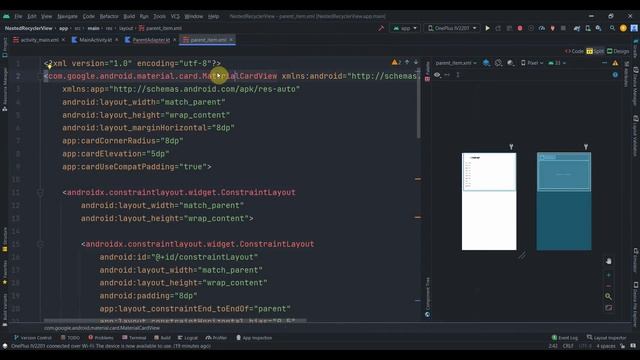Switch to activity_main.xml tab
640x360 pixels.
pos(39,40)
